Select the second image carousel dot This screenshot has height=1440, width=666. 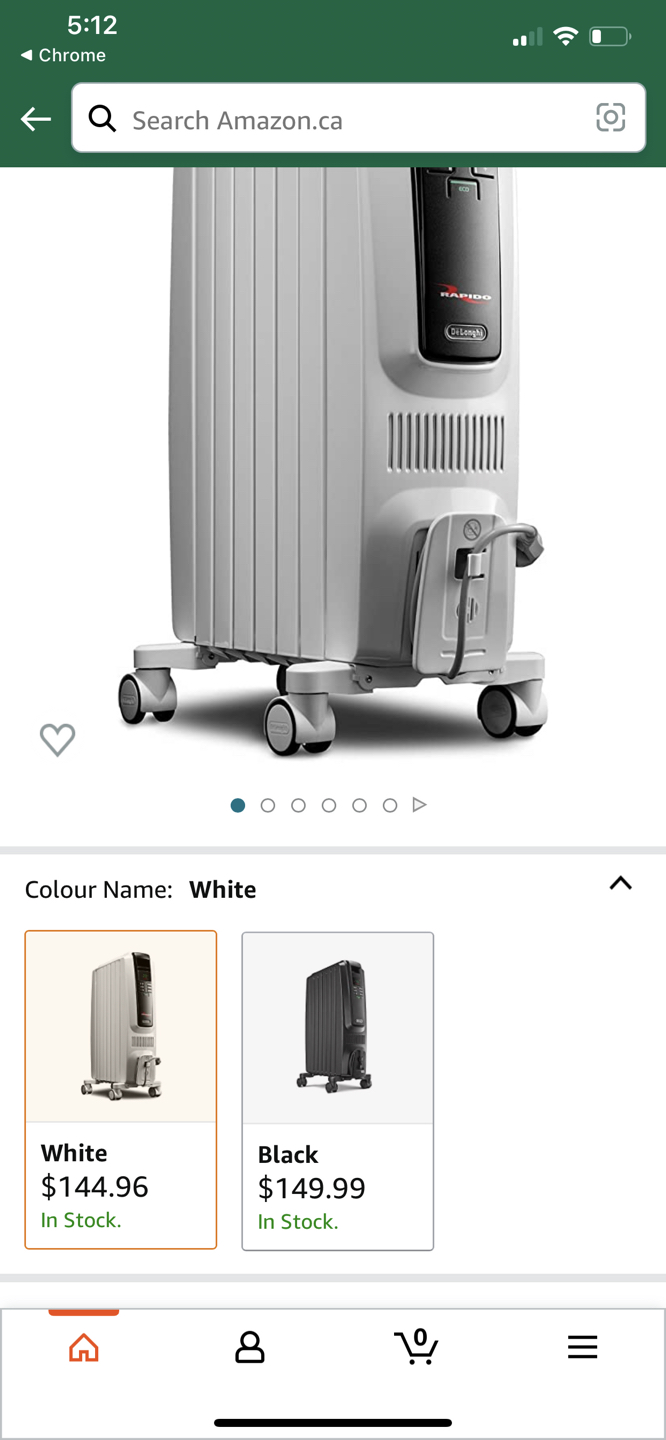click(268, 805)
